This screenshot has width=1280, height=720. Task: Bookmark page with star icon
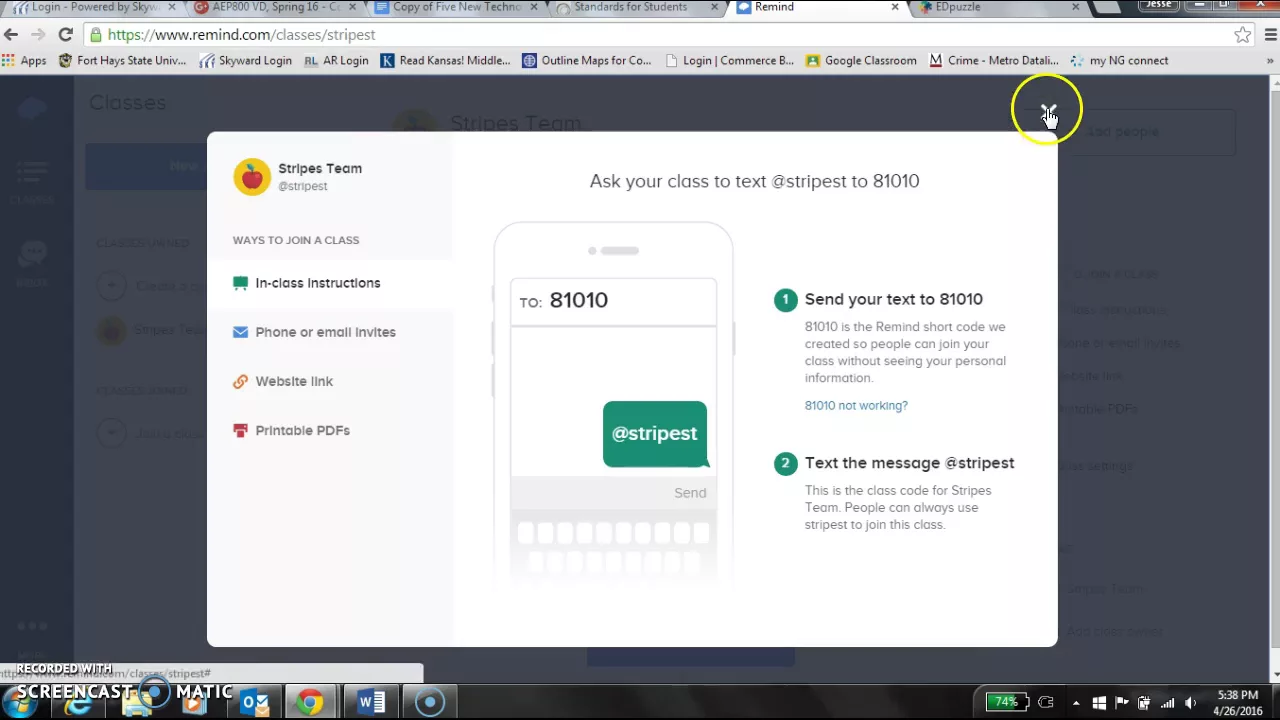(x=1242, y=35)
